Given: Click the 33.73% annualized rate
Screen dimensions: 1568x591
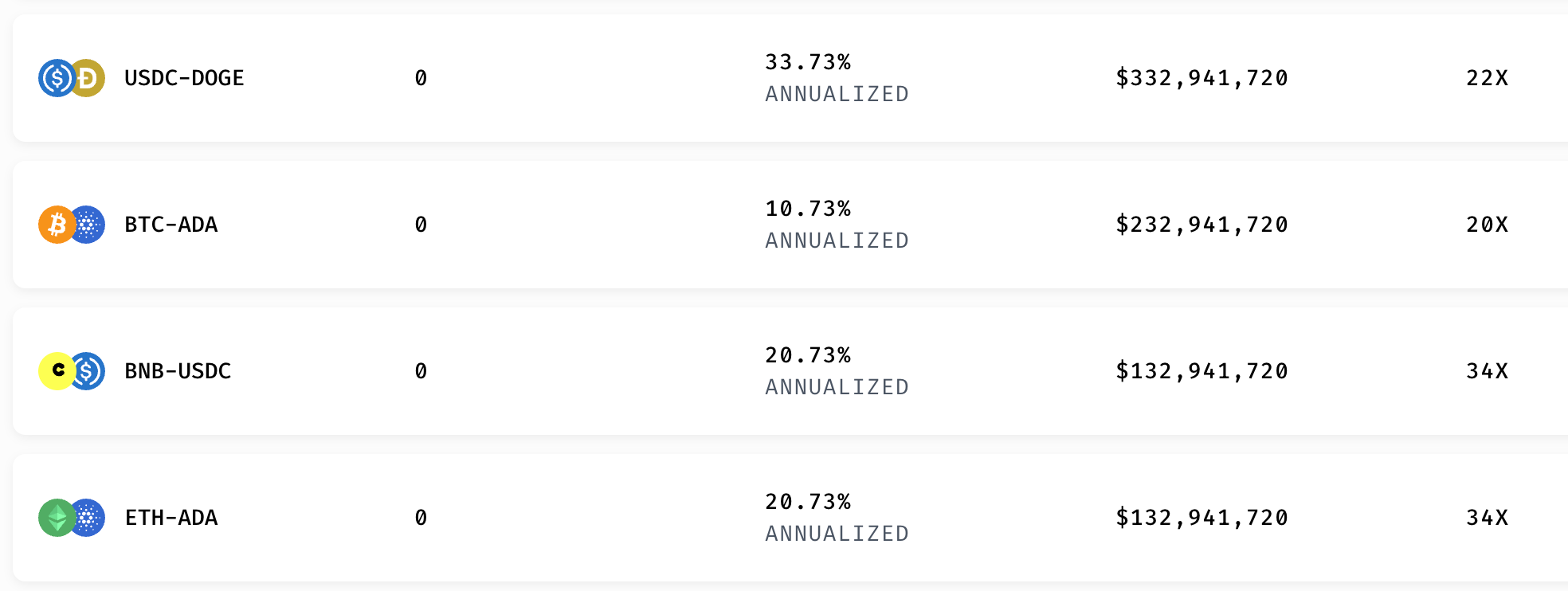Looking at the screenshot, I should [x=808, y=62].
